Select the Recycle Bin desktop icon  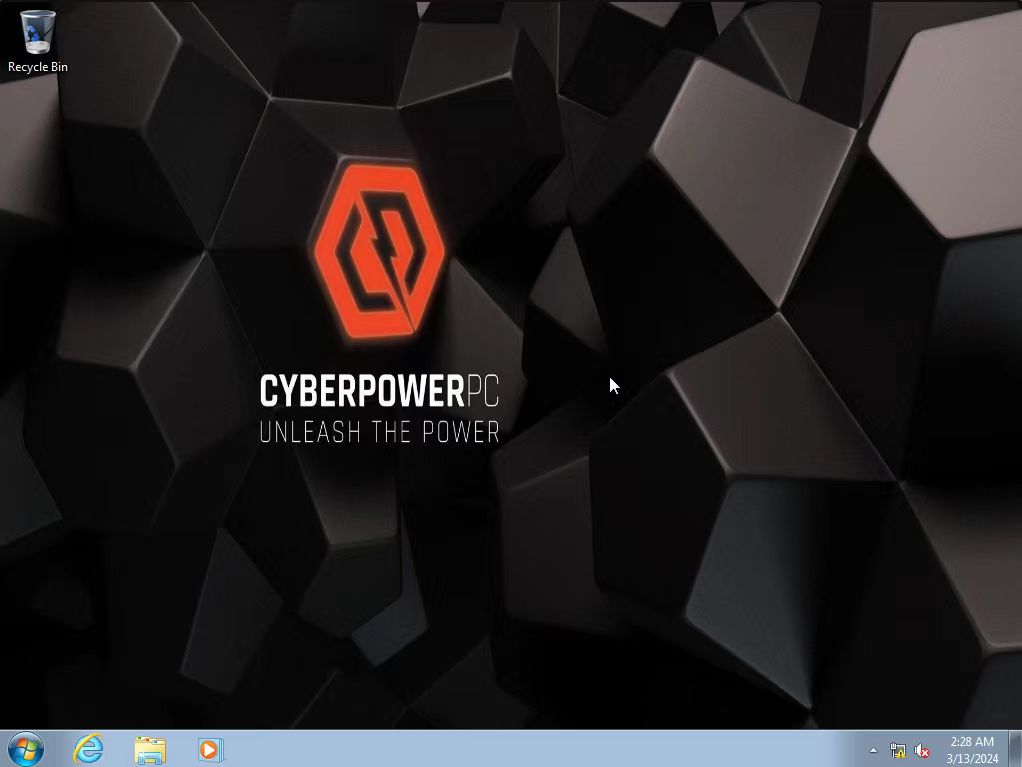click(x=38, y=40)
